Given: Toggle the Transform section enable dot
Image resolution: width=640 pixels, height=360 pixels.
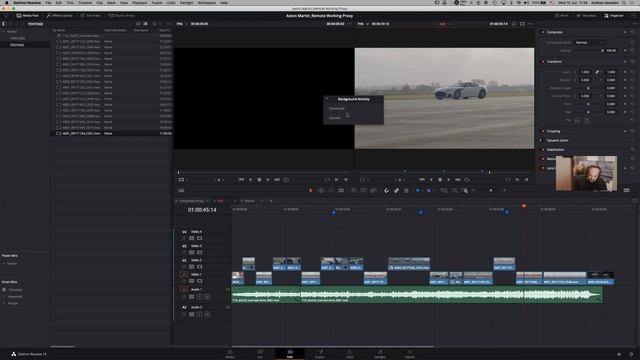Looking at the screenshot, I should [542, 62].
